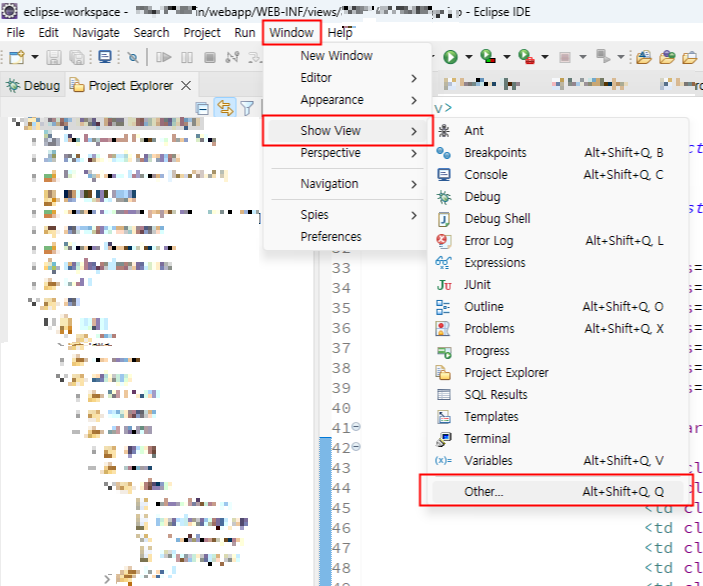The width and height of the screenshot is (703, 586).
Task: Open Project Explorer filter icon
Action: tap(247, 108)
